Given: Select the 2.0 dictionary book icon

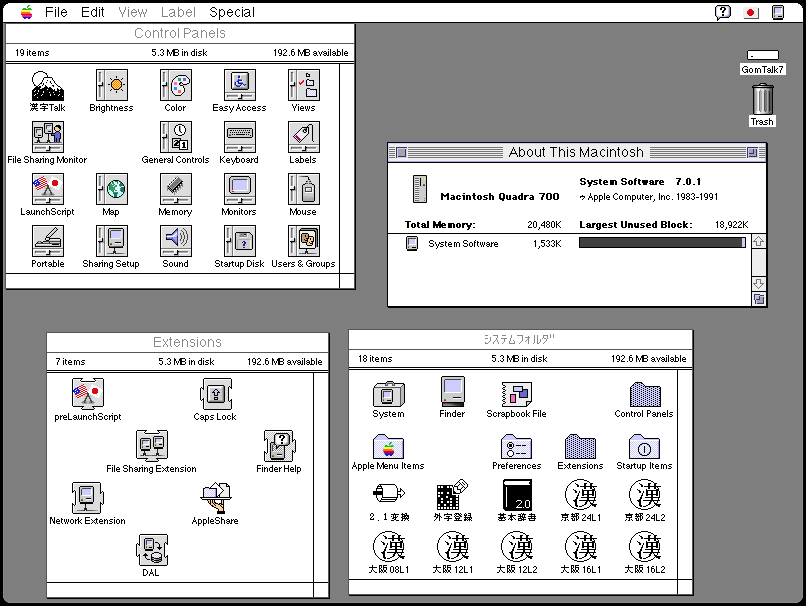Looking at the screenshot, I should pos(517,495).
